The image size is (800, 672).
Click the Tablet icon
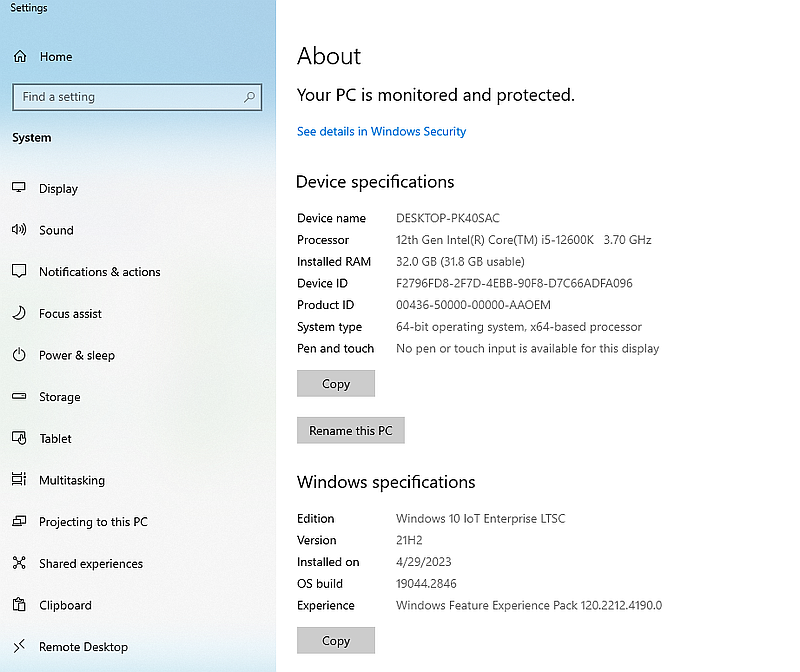pos(19,438)
